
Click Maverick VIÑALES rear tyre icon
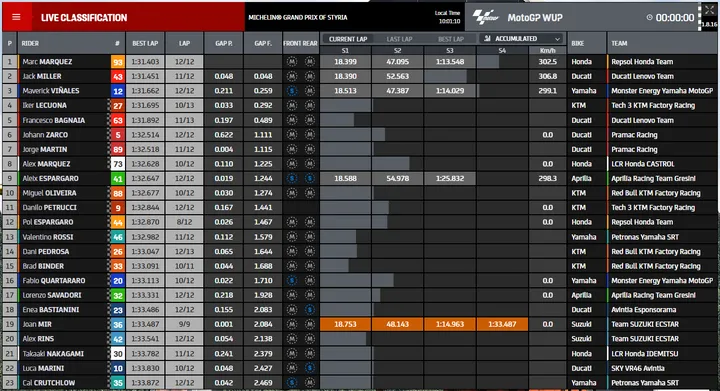pos(310,91)
